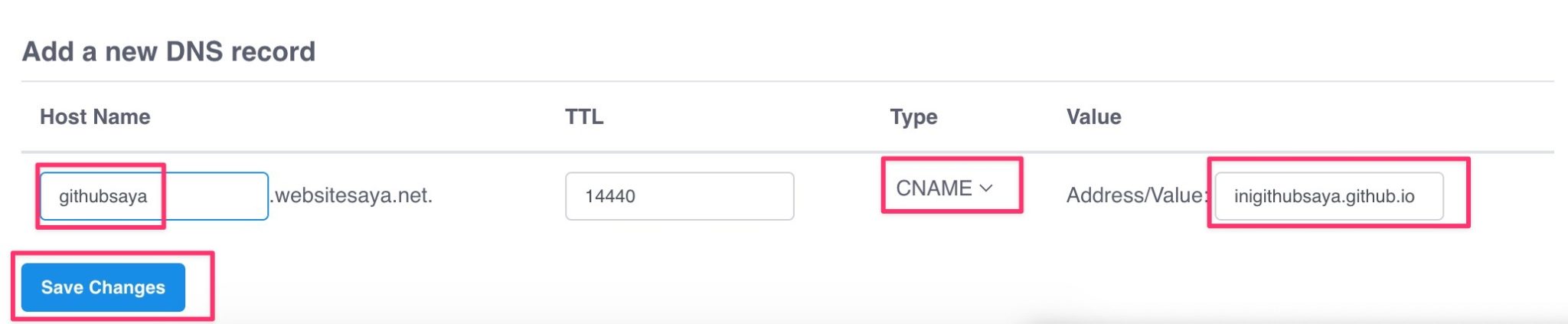The image size is (1568, 324).
Task: Click the TTL input box
Action: click(679, 196)
